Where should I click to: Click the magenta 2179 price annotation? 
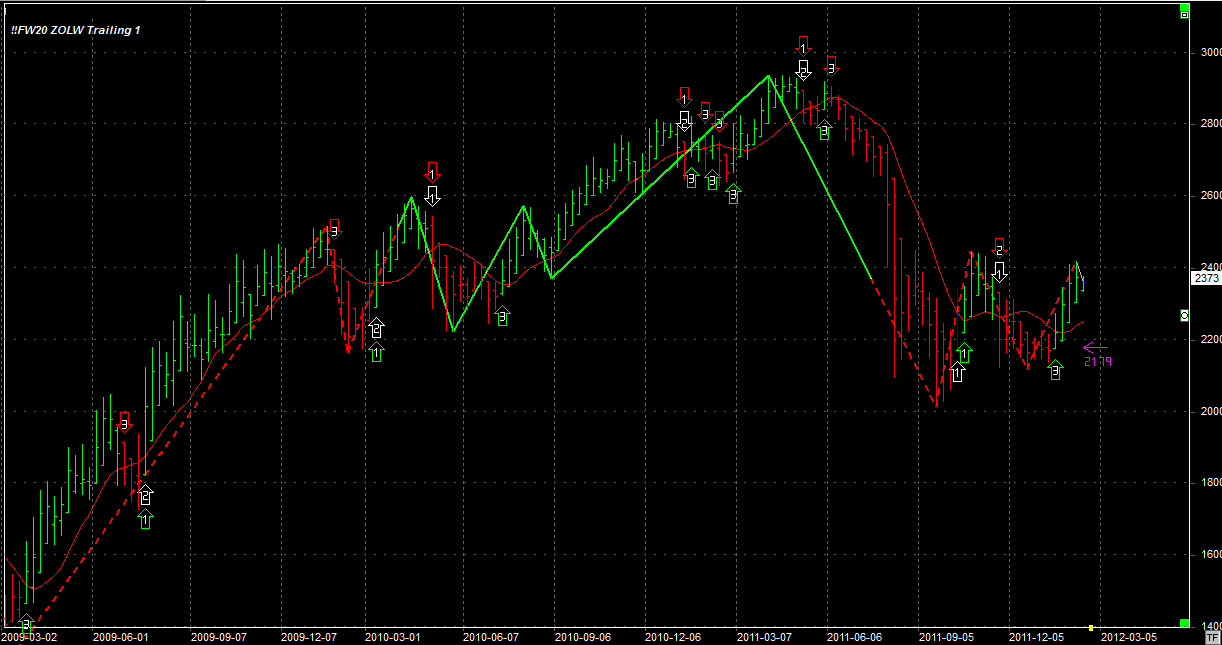[1097, 362]
